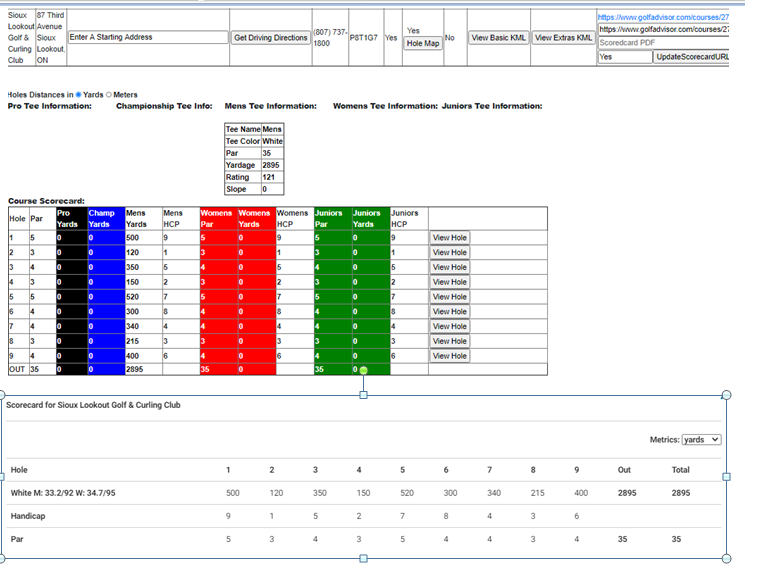Click the Handicap row label
The image size is (768, 573).
[28, 516]
